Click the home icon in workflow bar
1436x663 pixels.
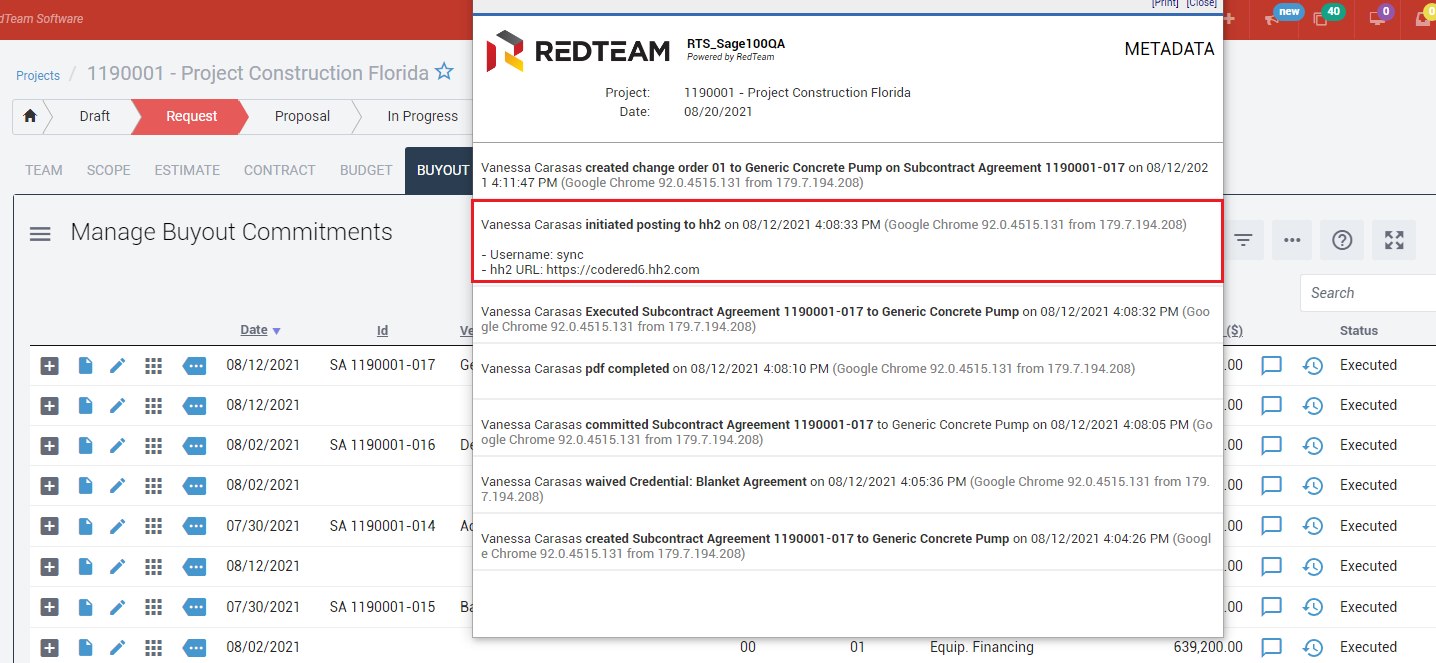[30, 116]
